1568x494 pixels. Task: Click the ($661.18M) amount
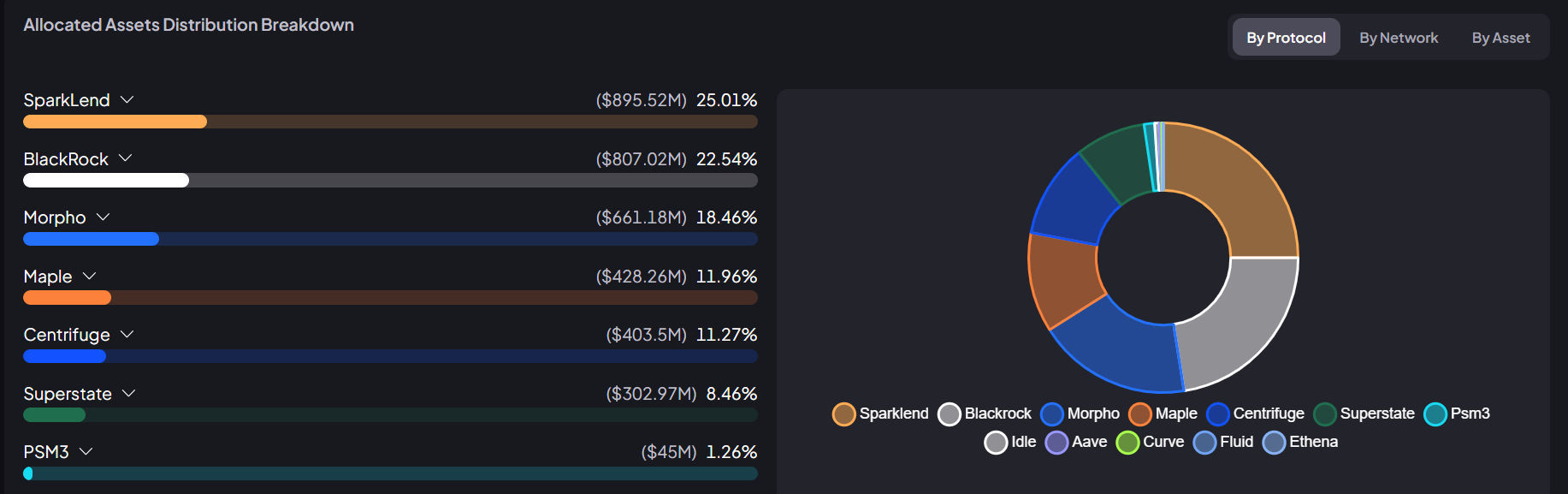(641, 217)
